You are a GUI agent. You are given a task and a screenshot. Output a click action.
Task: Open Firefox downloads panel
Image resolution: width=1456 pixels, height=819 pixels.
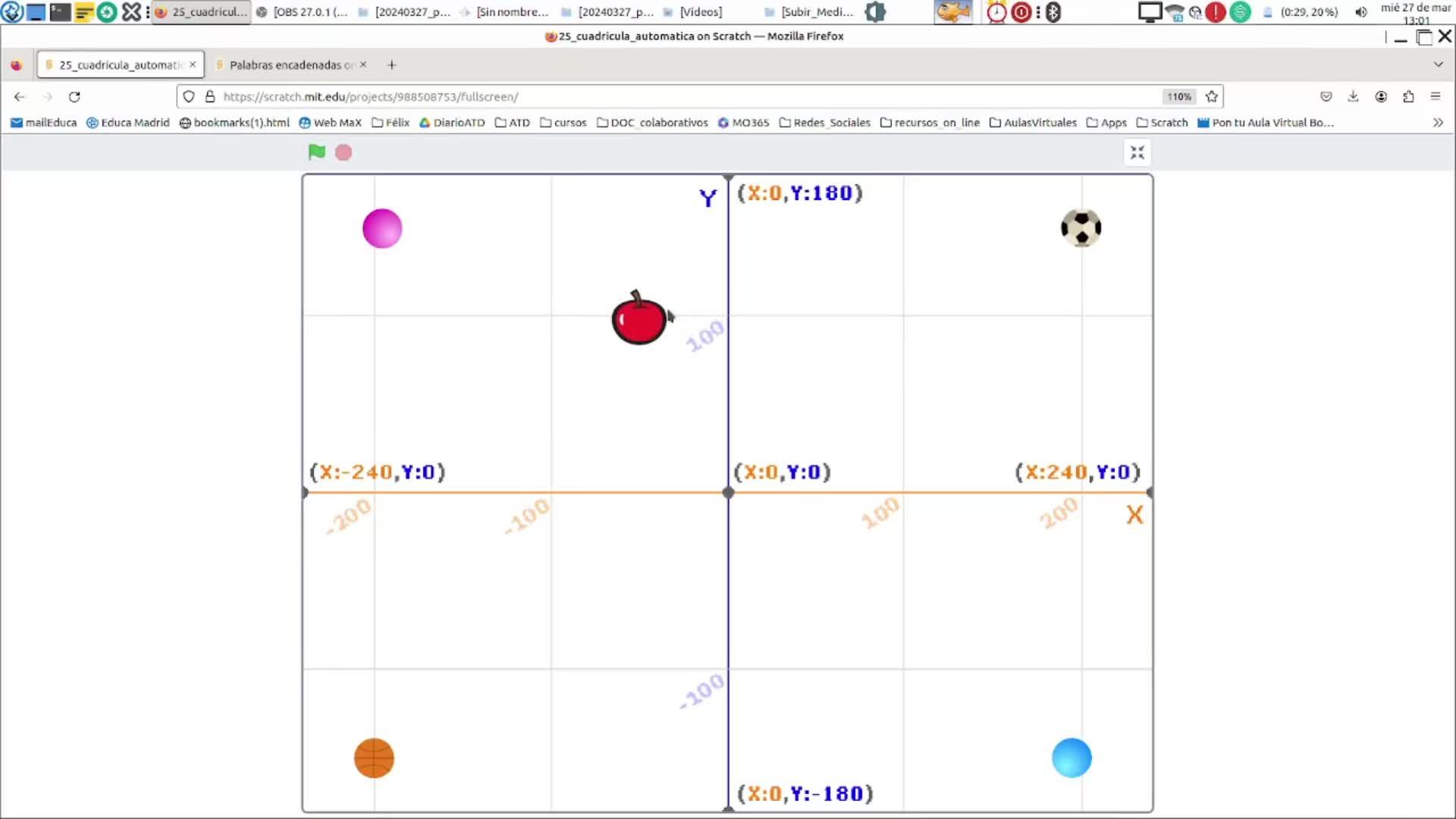click(x=1353, y=96)
